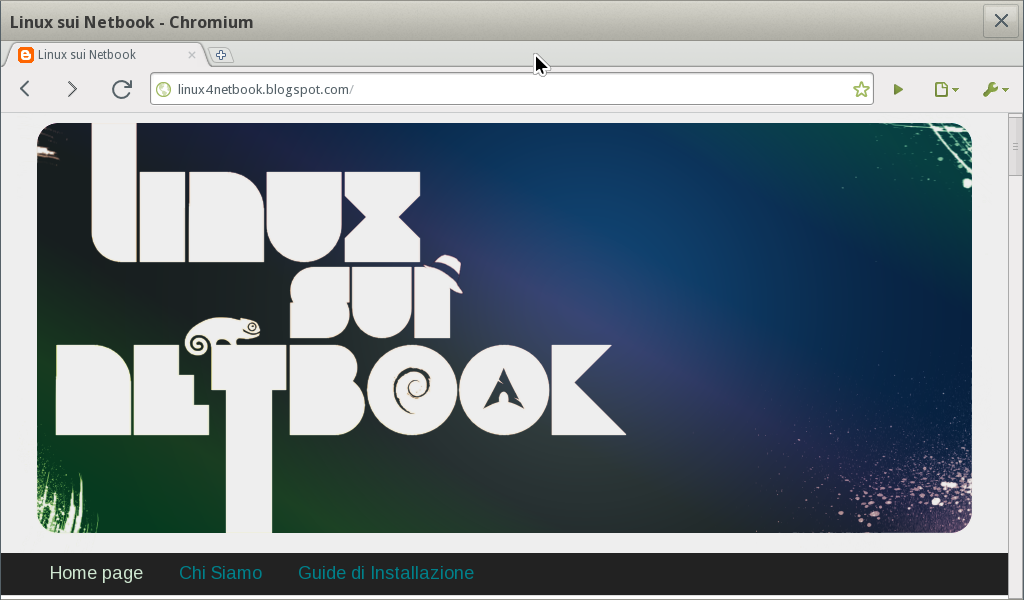Click the Linux sui Netbook banner image

point(504,328)
